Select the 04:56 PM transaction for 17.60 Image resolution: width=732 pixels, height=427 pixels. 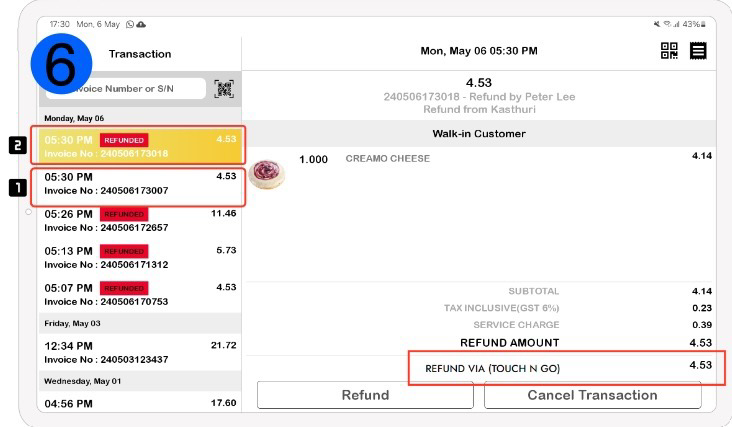(x=139, y=404)
